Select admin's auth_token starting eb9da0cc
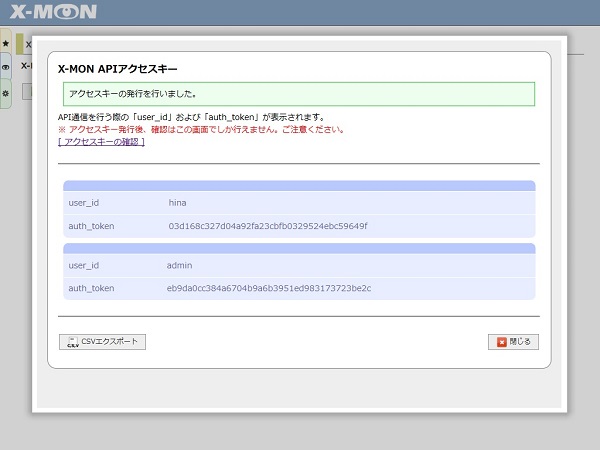This screenshot has height=450, width=600. 269,288
